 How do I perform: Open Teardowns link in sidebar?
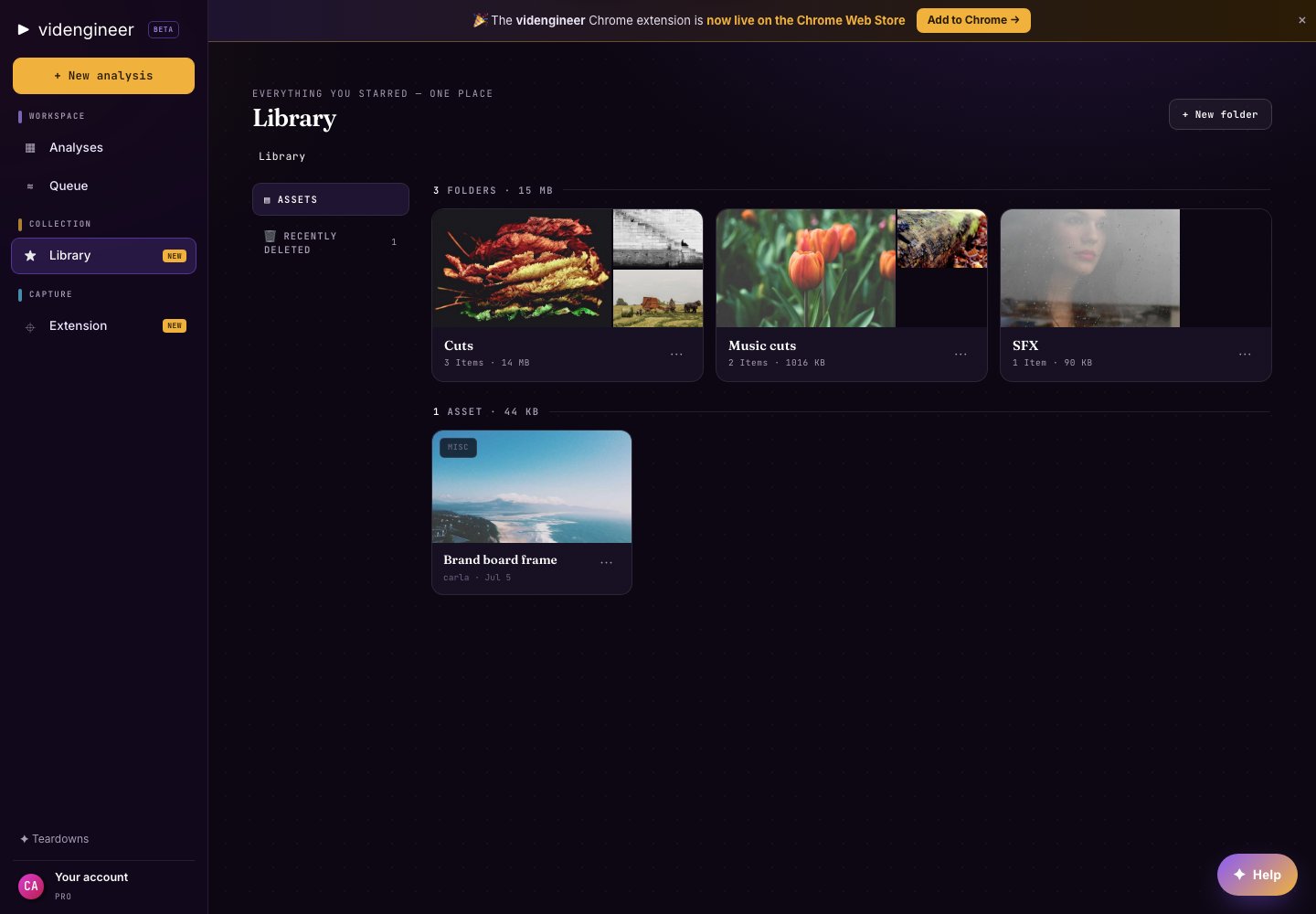point(55,839)
